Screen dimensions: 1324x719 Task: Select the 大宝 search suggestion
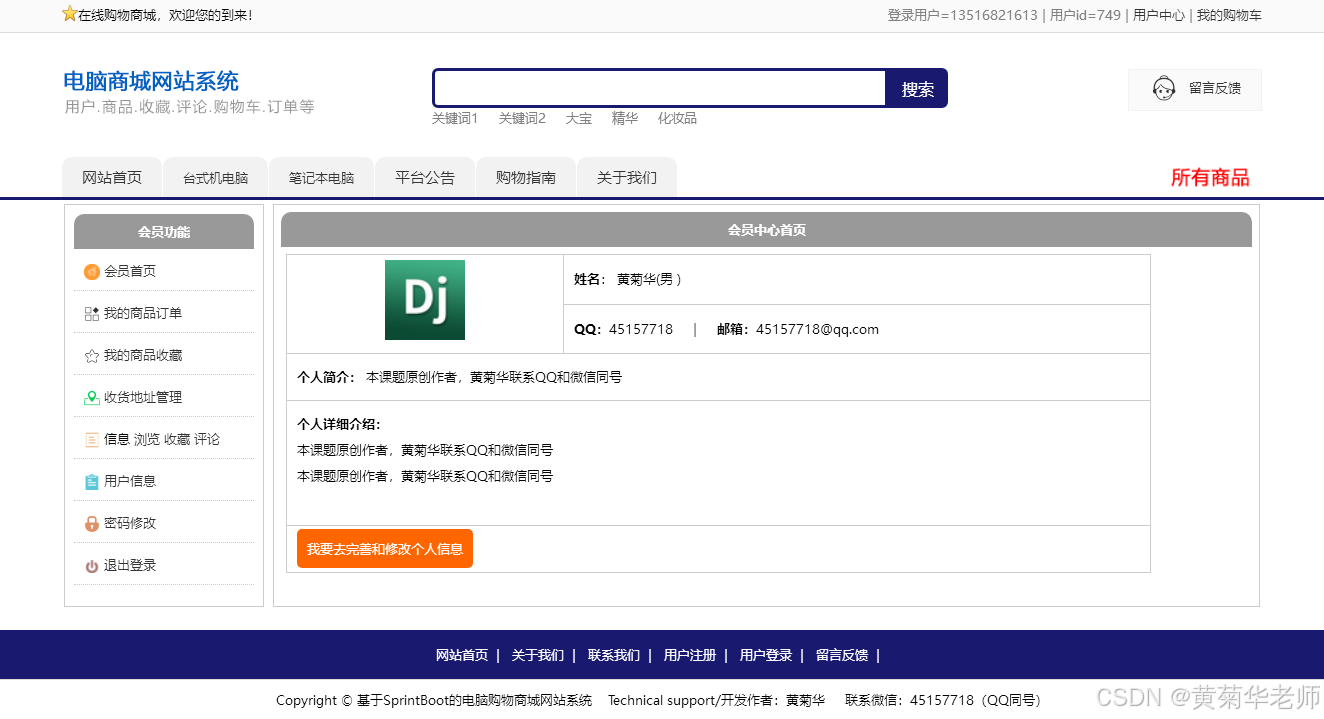[x=579, y=118]
